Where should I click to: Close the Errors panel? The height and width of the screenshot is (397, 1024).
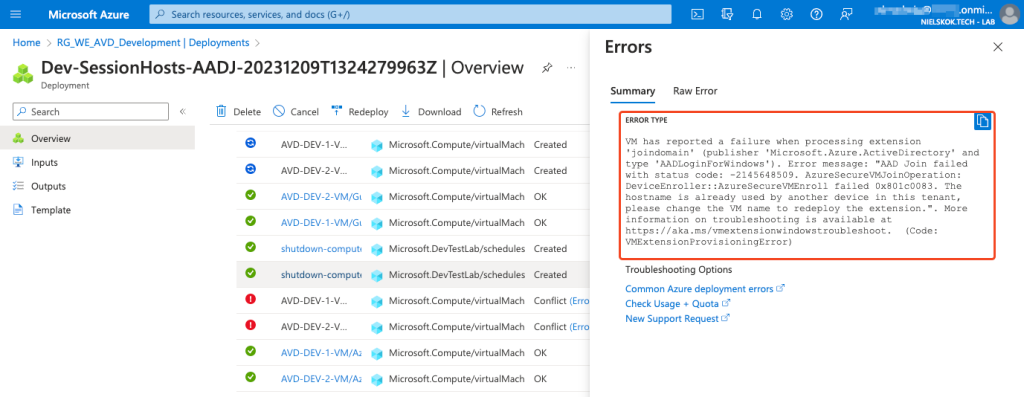(x=997, y=47)
